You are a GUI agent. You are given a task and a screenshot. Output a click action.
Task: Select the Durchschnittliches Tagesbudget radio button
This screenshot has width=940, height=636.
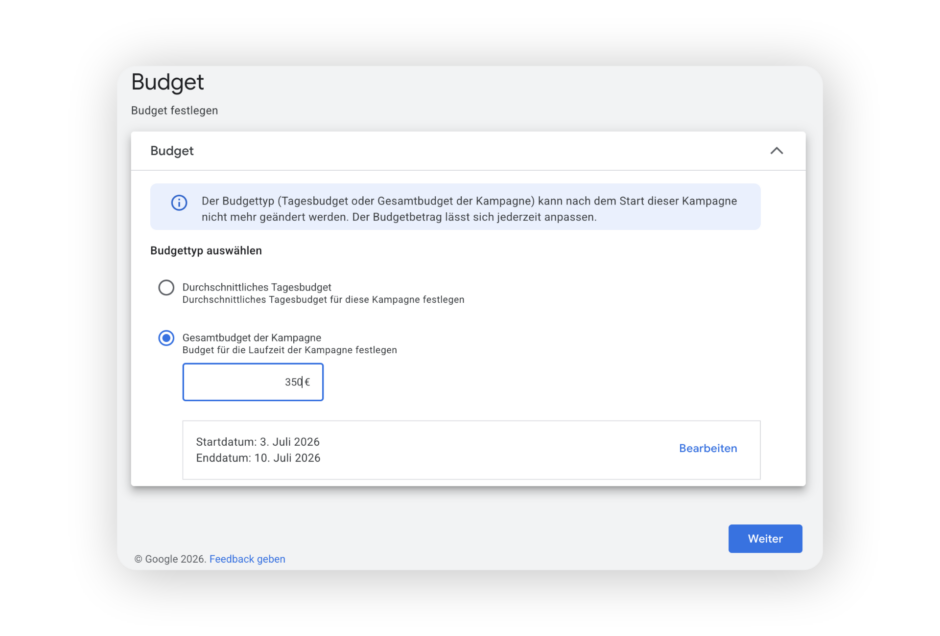coord(166,288)
